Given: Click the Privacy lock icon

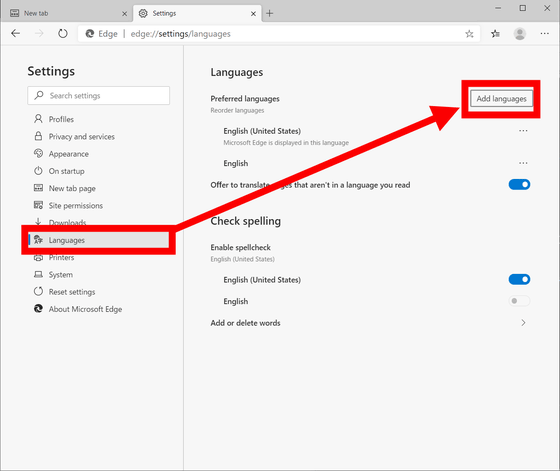Looking at the screenshot, I should click(x=38, y=136).
